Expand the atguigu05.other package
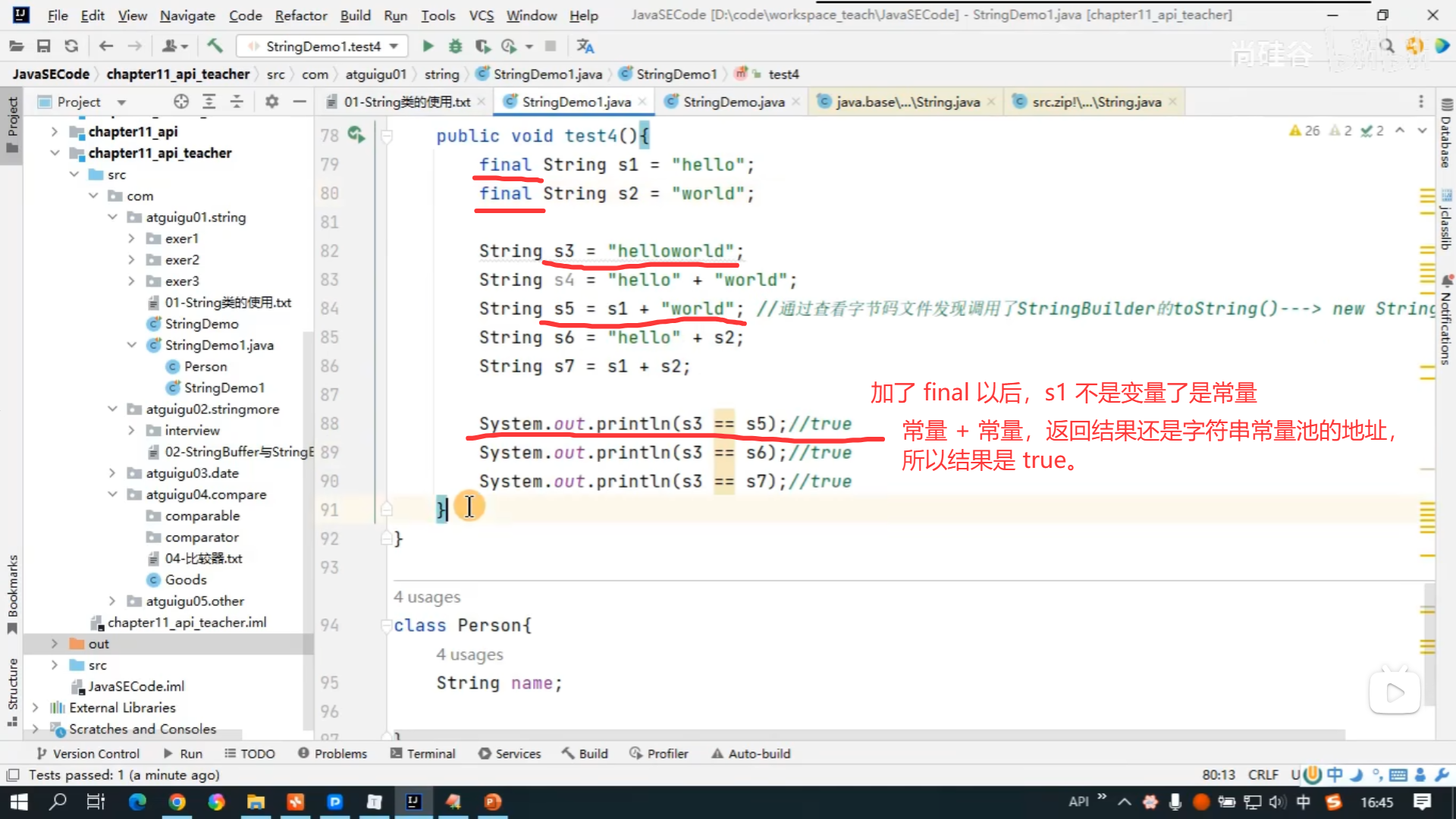The image size is (1456, 819). [112, 601]
